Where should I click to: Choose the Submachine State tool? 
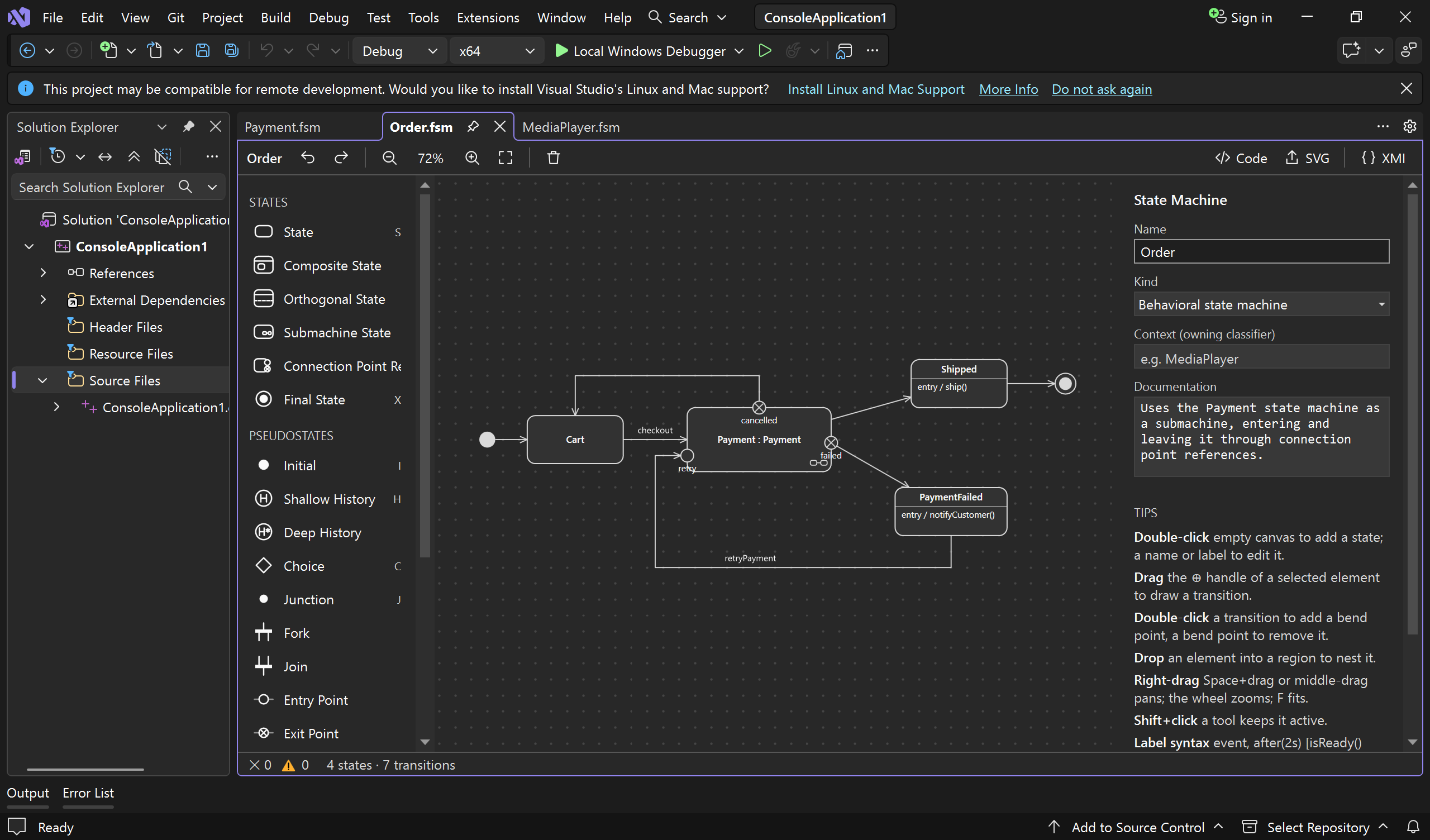coord(327,333)
